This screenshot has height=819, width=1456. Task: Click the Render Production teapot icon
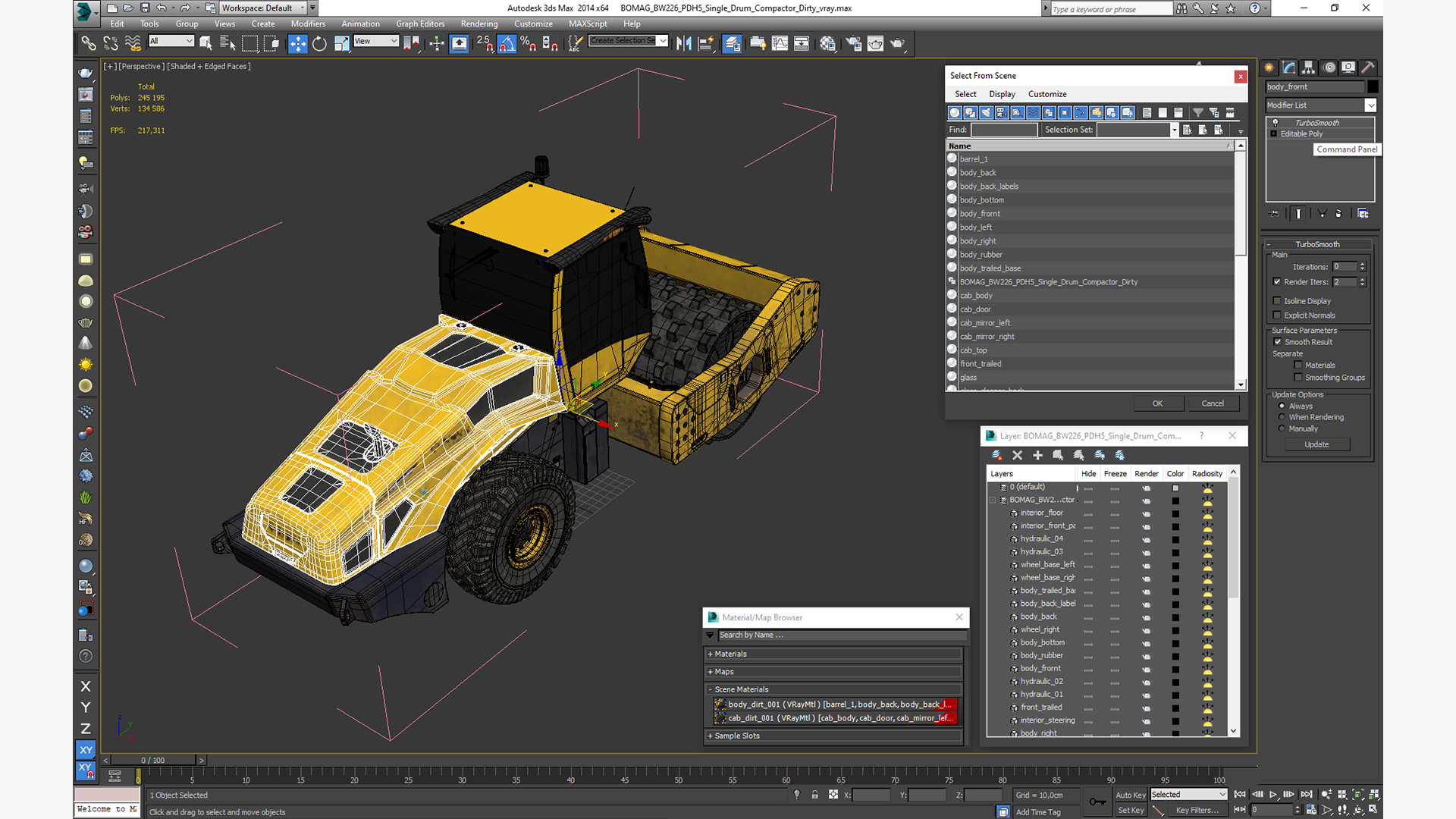[x=898, y=43]
